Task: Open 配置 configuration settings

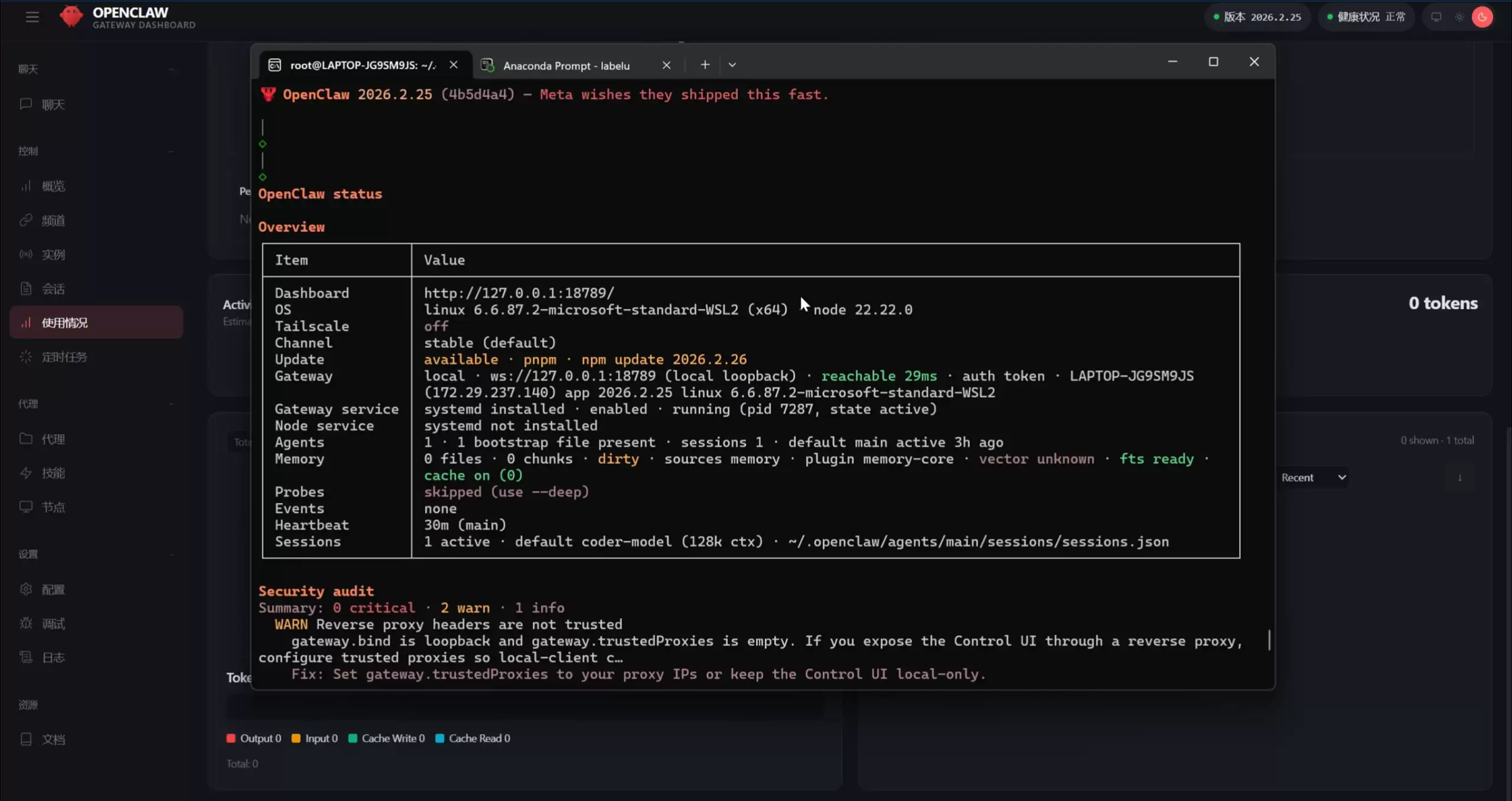Action: [x=53, y=589]
